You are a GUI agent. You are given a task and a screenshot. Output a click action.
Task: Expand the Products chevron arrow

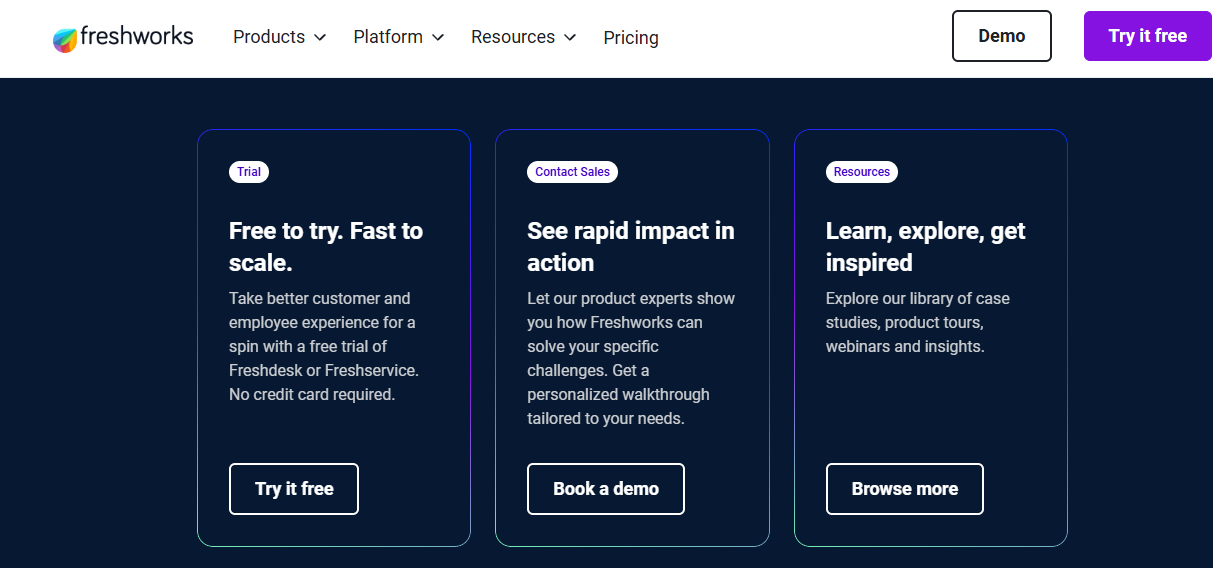(320, 38)
